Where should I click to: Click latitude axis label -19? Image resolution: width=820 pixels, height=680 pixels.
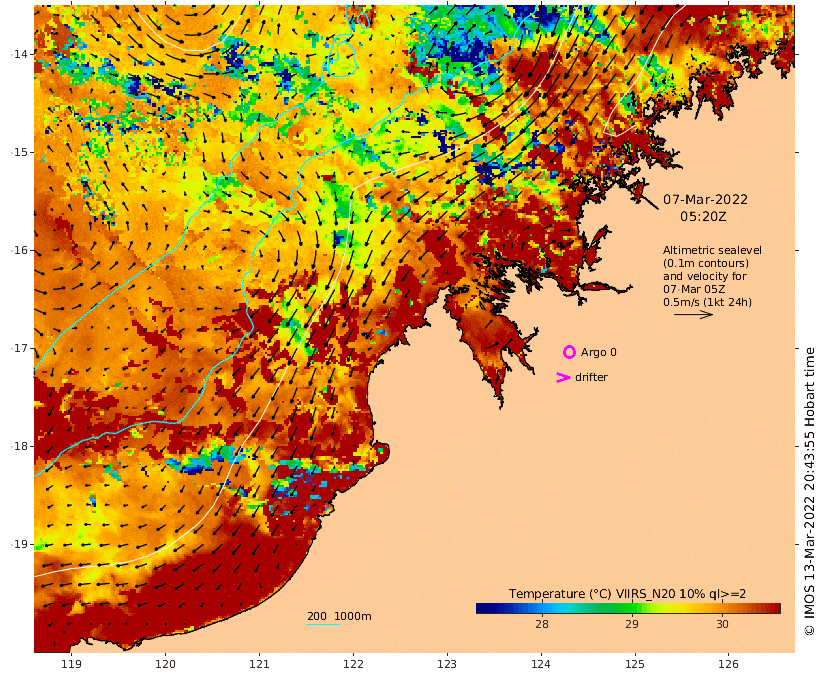pyautogui.click(x=20, y=544)
